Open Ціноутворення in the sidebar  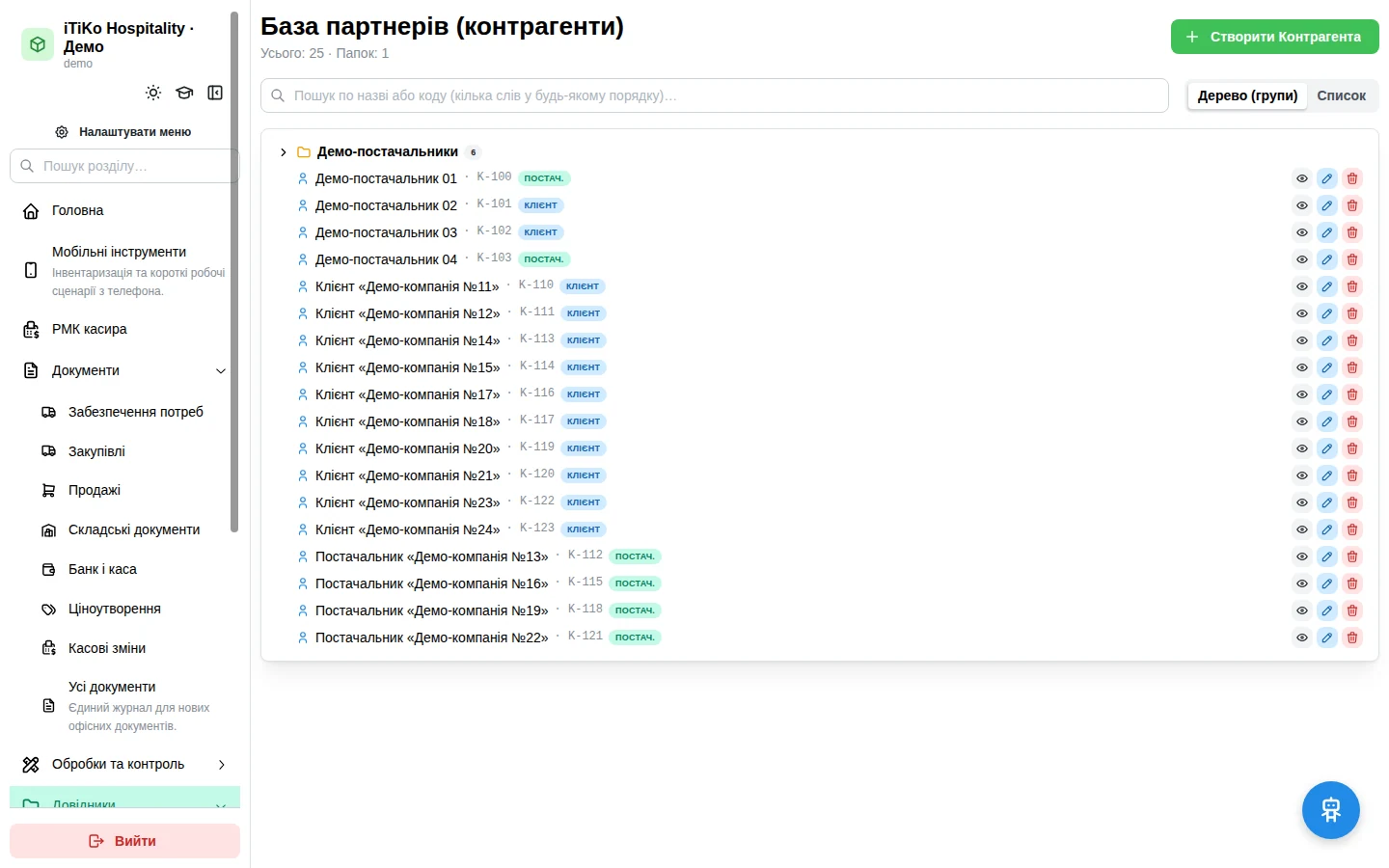coord(133,609)
